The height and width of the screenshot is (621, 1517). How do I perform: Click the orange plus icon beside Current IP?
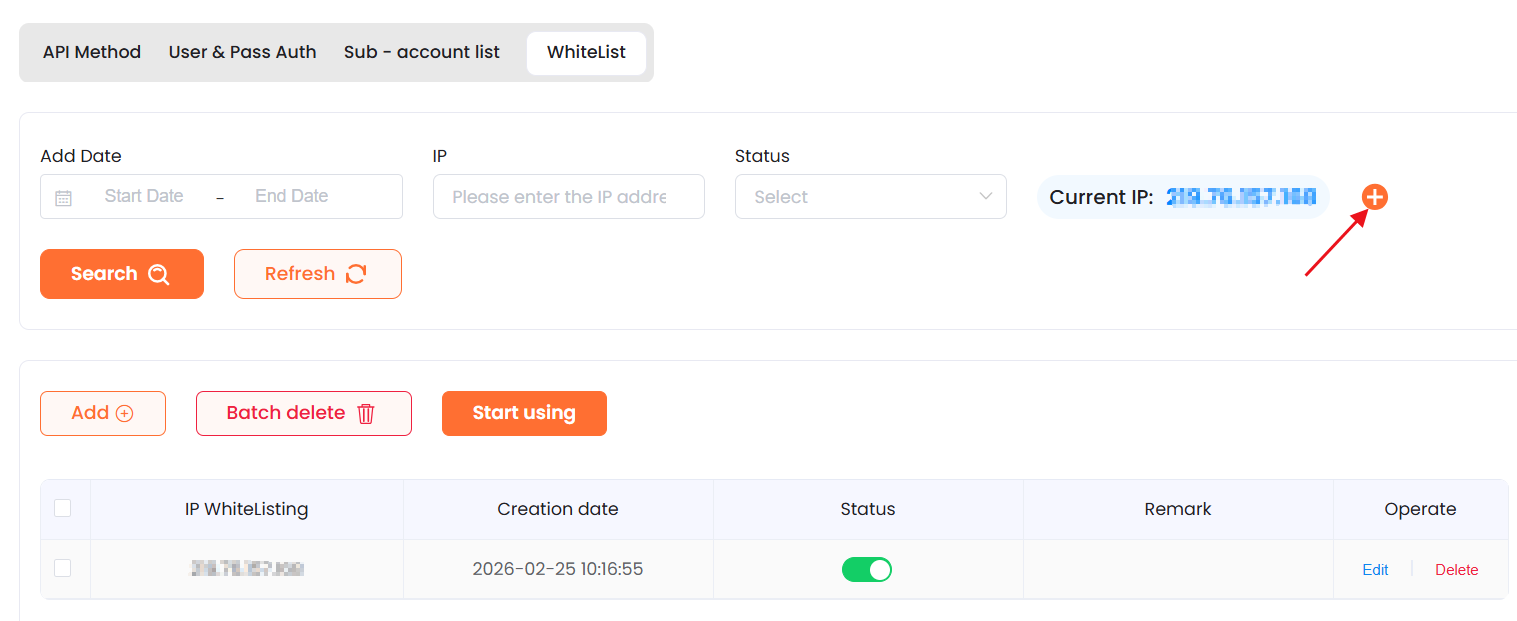point(1375,197)
